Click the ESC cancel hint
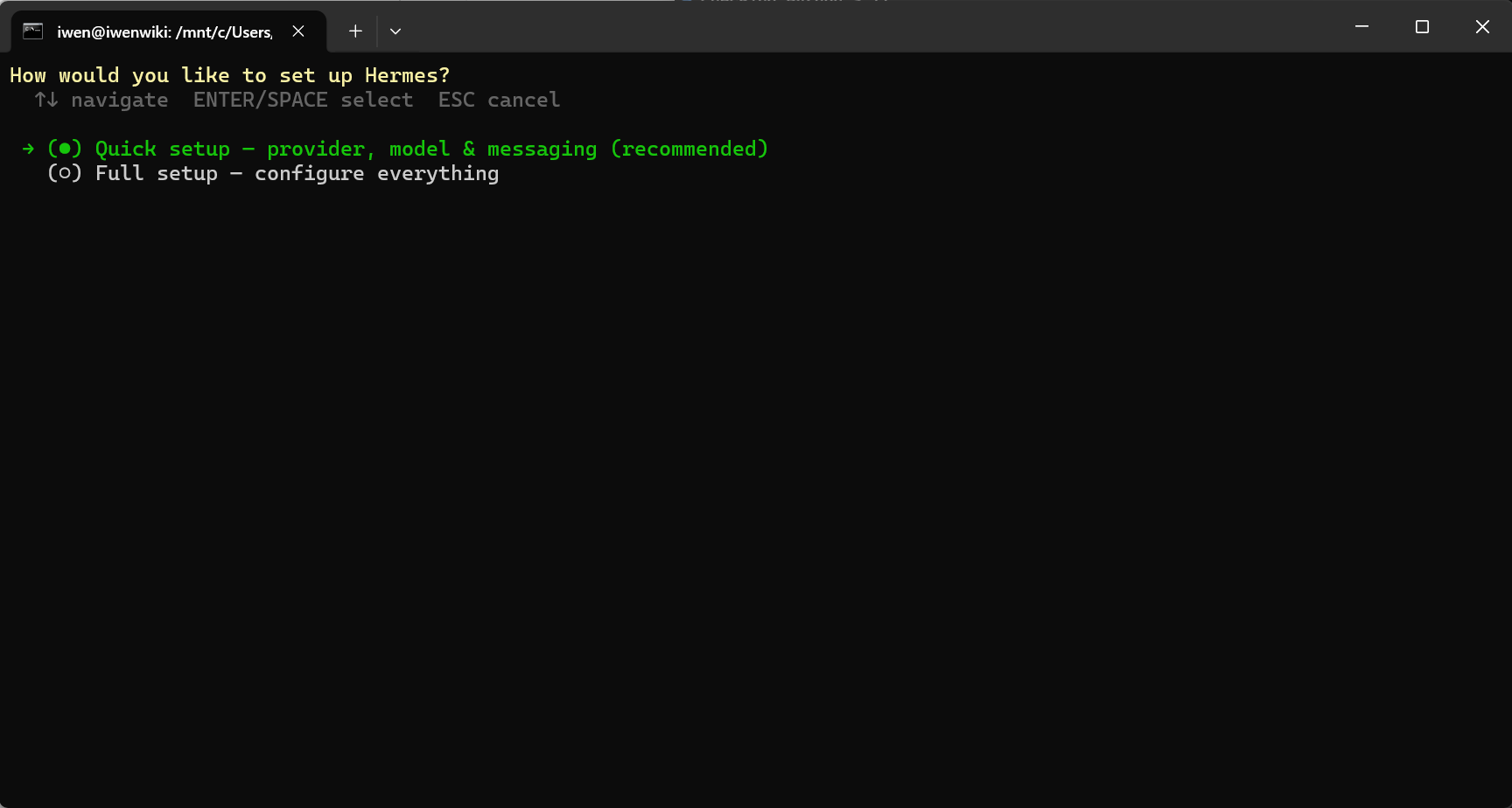The height and width of the screenshot is (808, 1512). [x=499, y=100]
